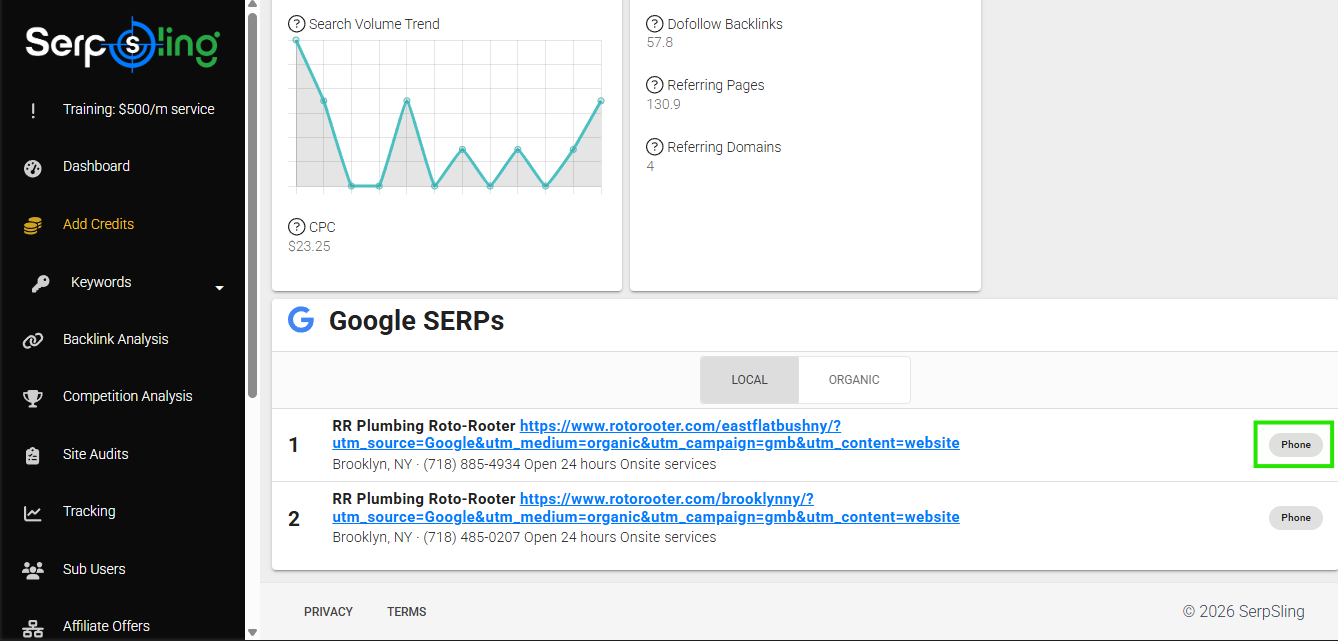Click the sidebar vertical scrollbar
The height and width of the screenshot is (641, 1338).
pyautogui.click(x=252, y=200)
